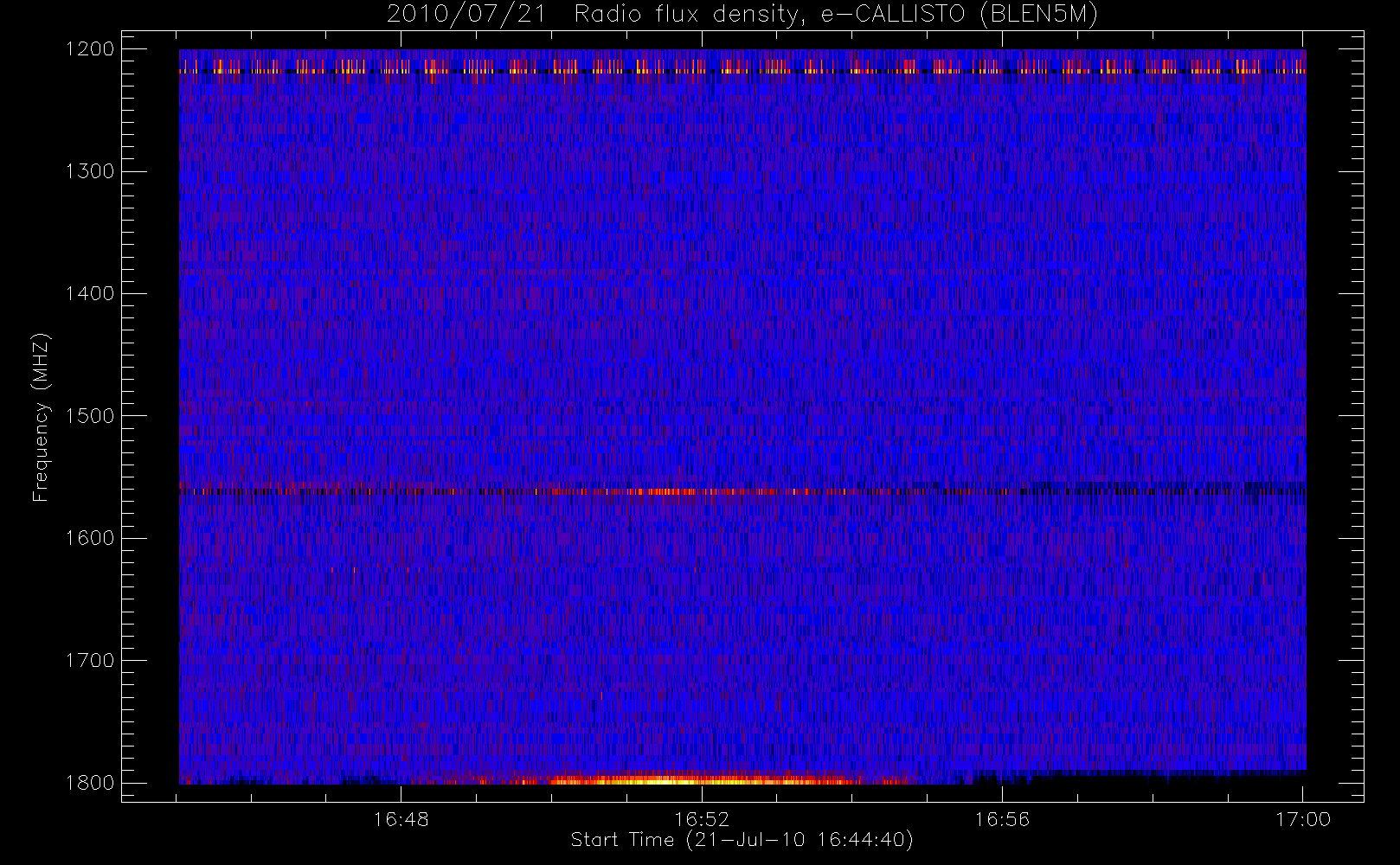
Task: Click the bright burst at 1800 MHz near 16:52
Action: (x=701, y=780)
